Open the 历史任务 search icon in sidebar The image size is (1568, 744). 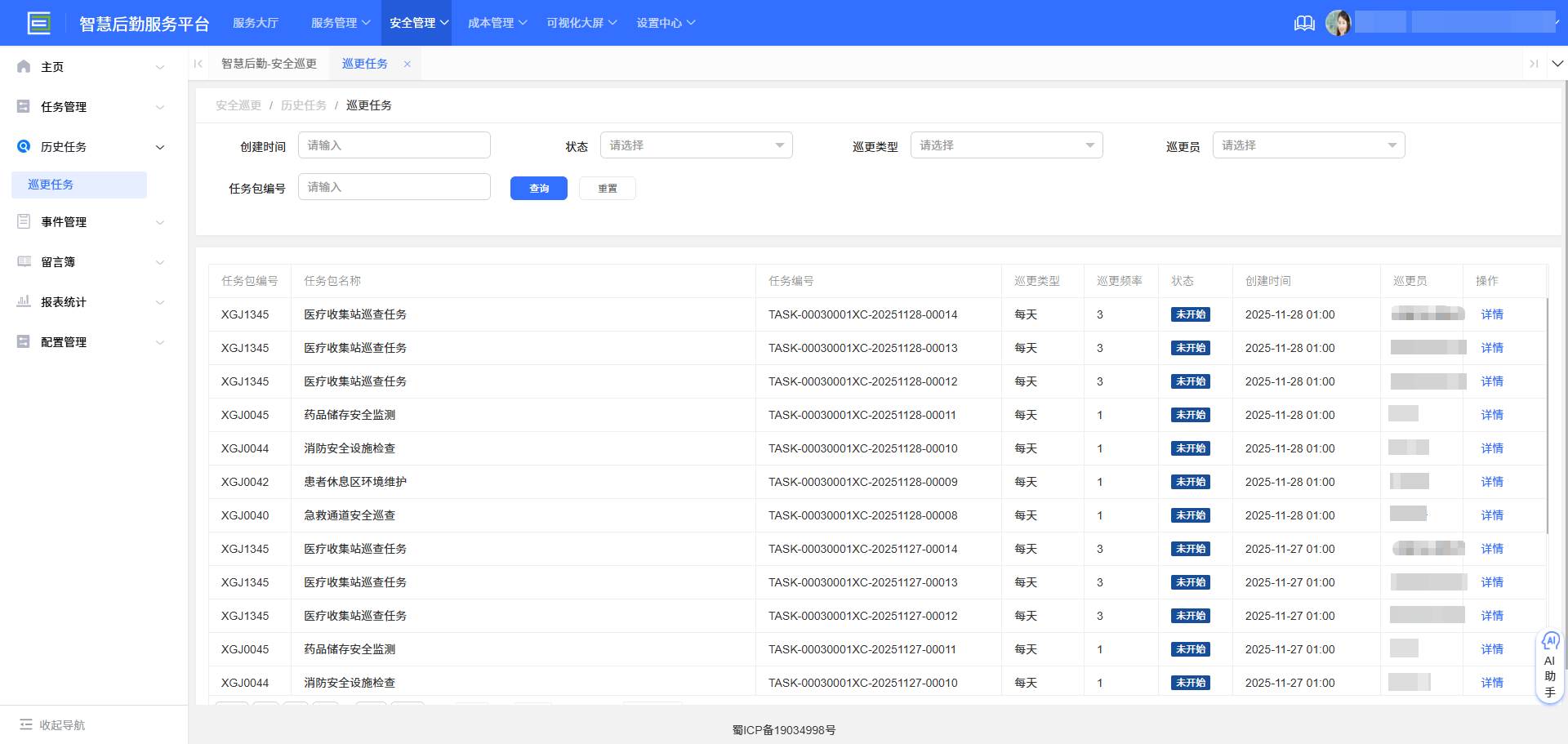click(23, 147)
